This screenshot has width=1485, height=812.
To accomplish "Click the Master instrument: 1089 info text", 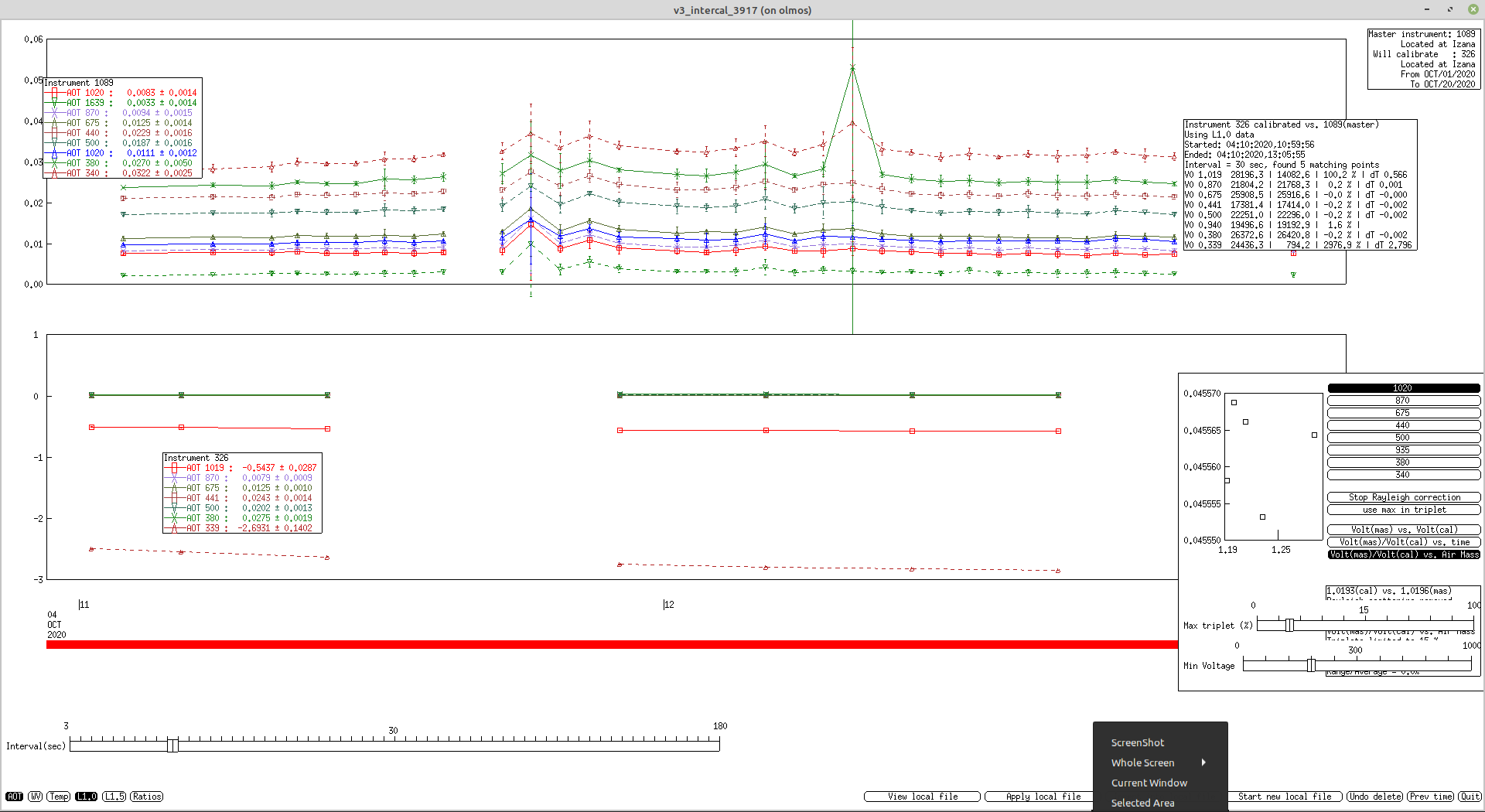I will pos(1422,34).
